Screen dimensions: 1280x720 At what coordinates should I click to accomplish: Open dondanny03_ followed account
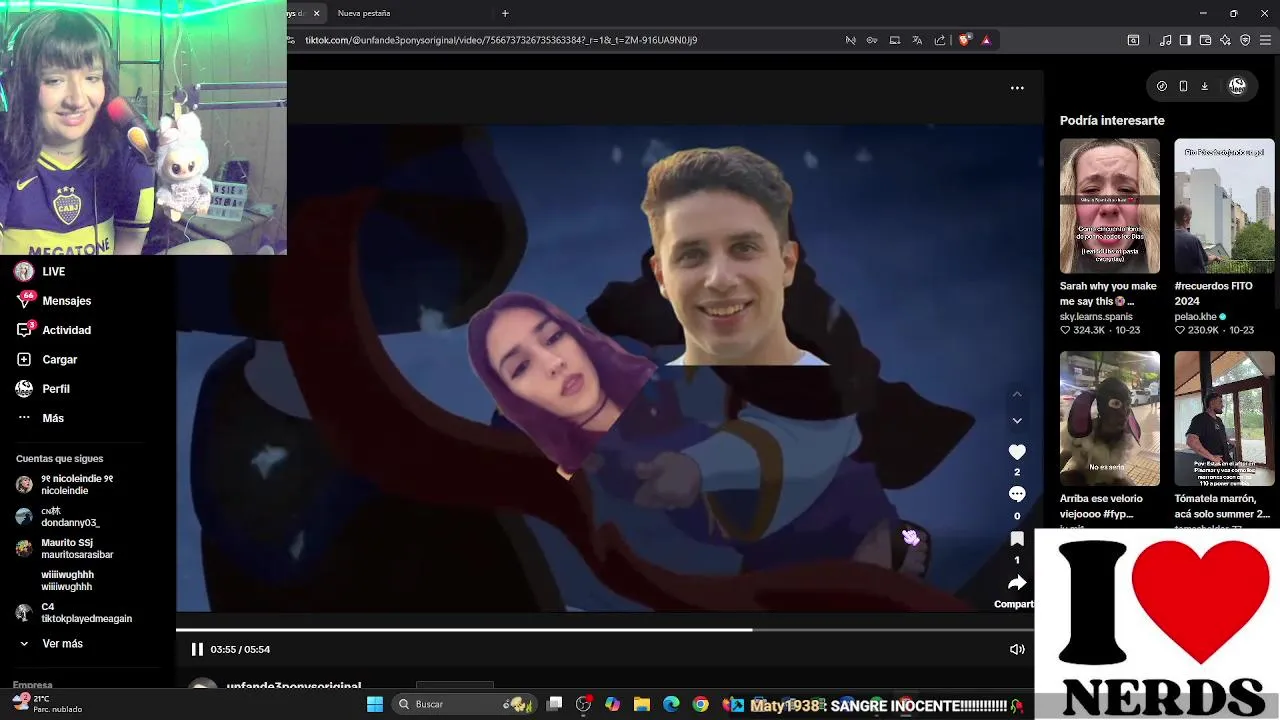tap(59, 517)
